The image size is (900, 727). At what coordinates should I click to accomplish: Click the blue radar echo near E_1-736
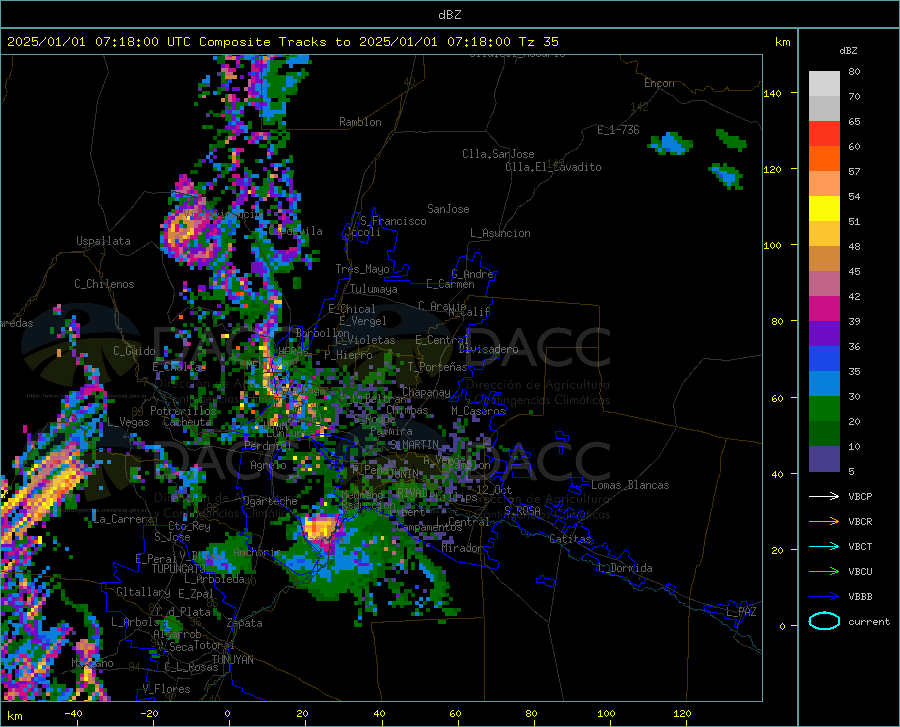(x=671, y=143)
